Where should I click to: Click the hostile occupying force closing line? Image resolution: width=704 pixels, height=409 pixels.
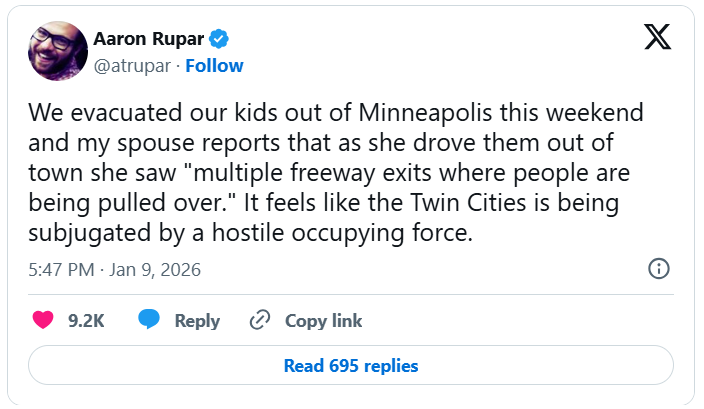[251, 233]
